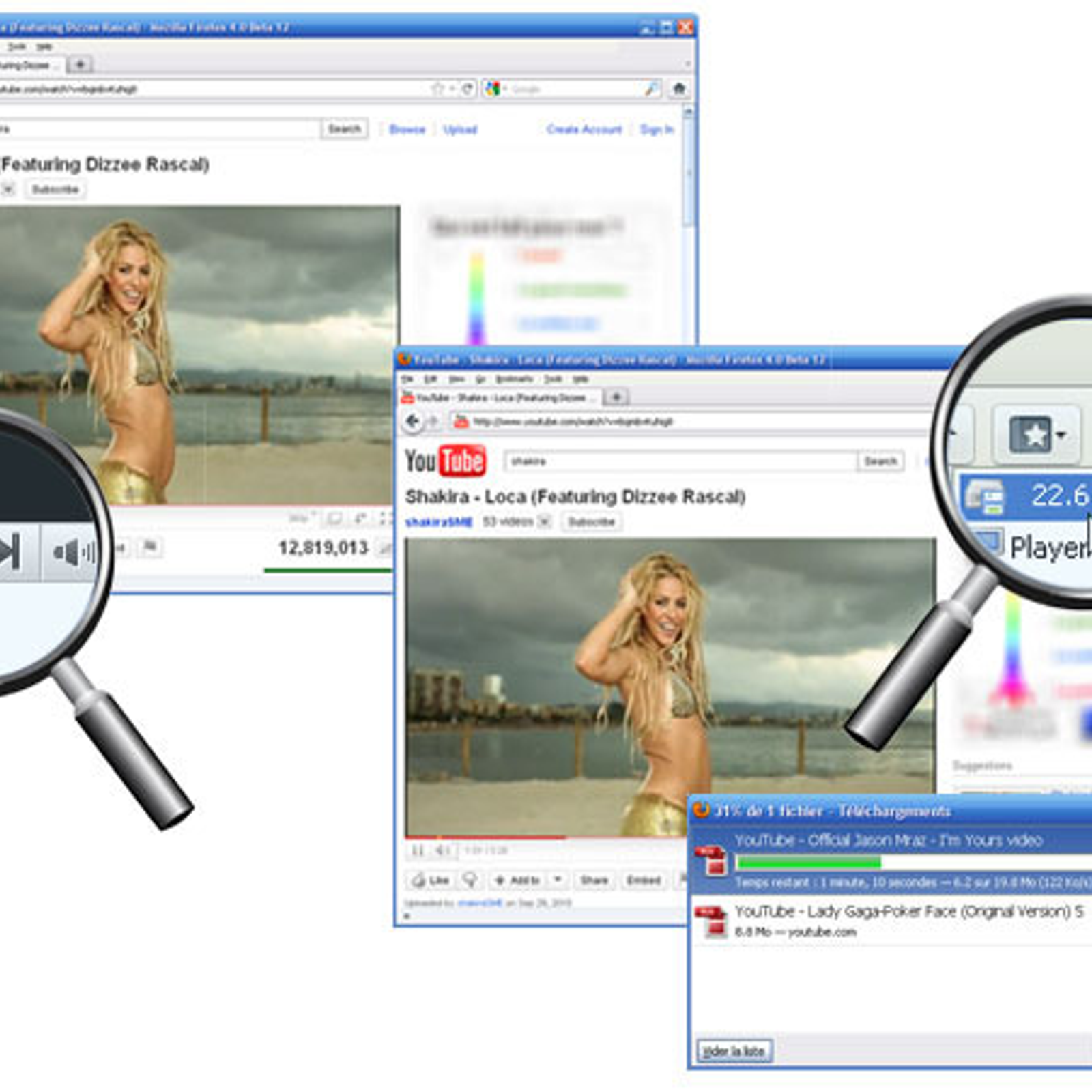1092x1092 pixels.
Task: Open a new tab in the back Firefox window
Action: (80, 64)
